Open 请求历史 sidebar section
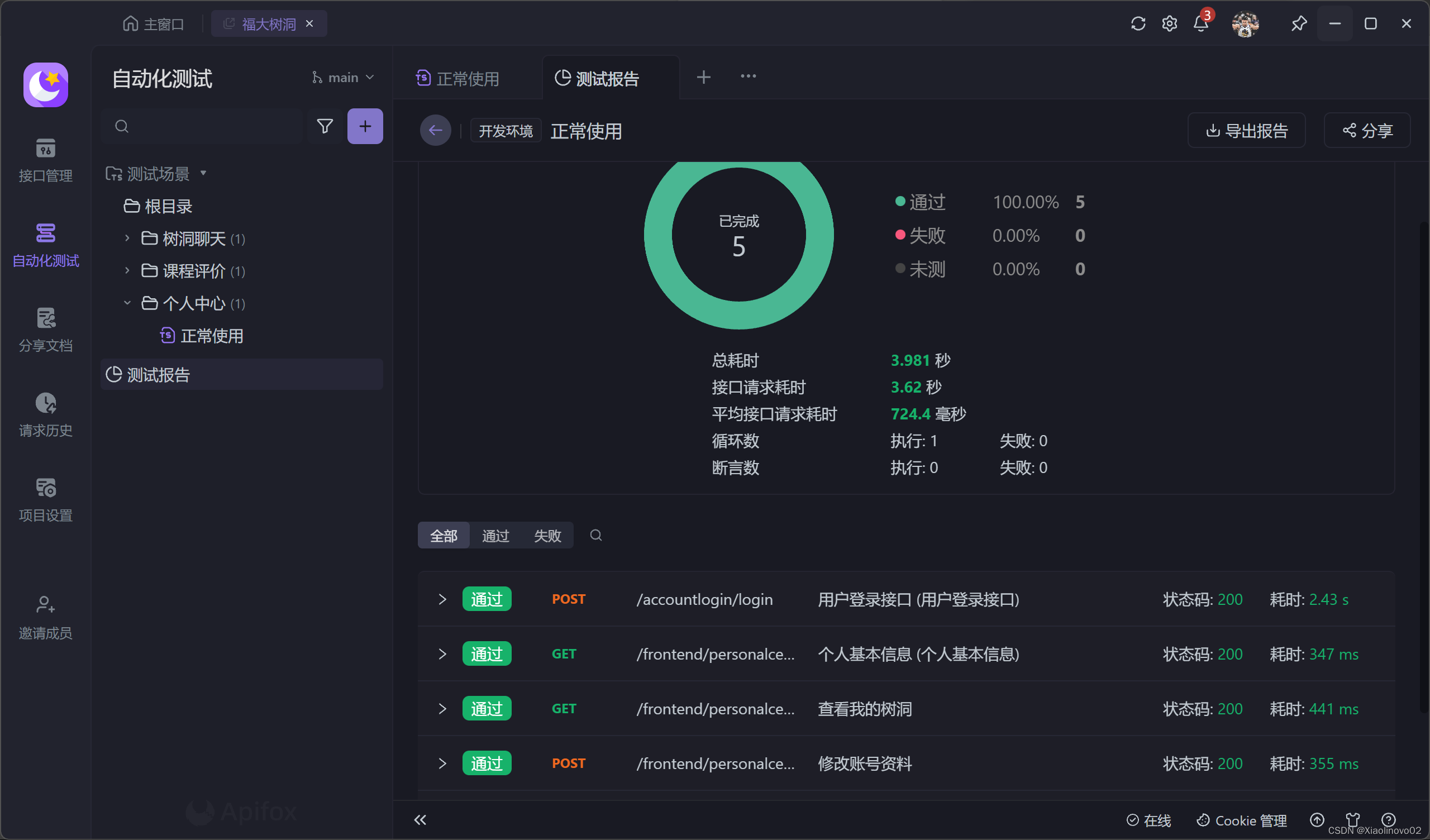The width and height of the screenshot is (1430, 840). (45, 416)
